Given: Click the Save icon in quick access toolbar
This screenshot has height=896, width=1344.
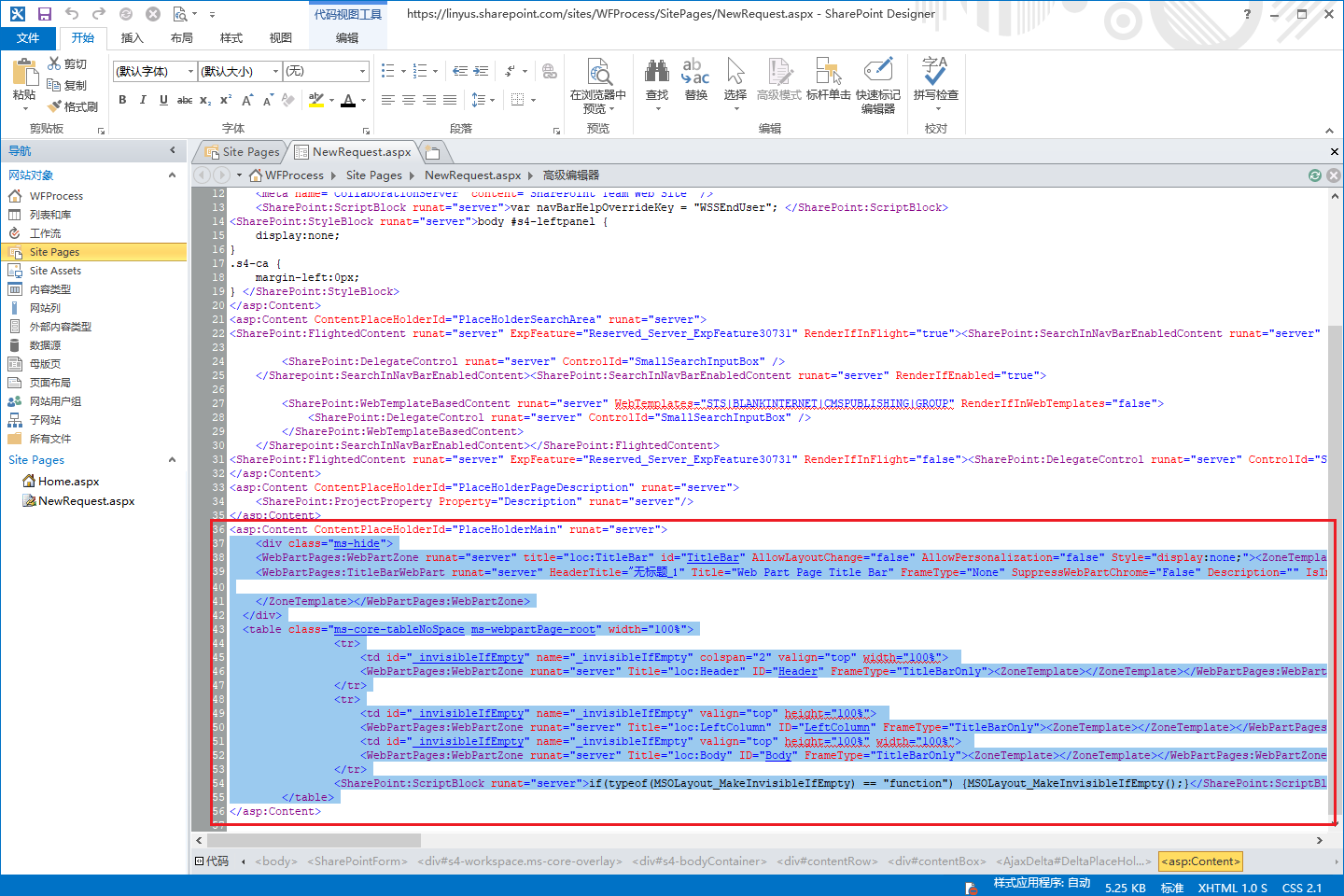Looking at the screenshot, I should tap(45, 14).
